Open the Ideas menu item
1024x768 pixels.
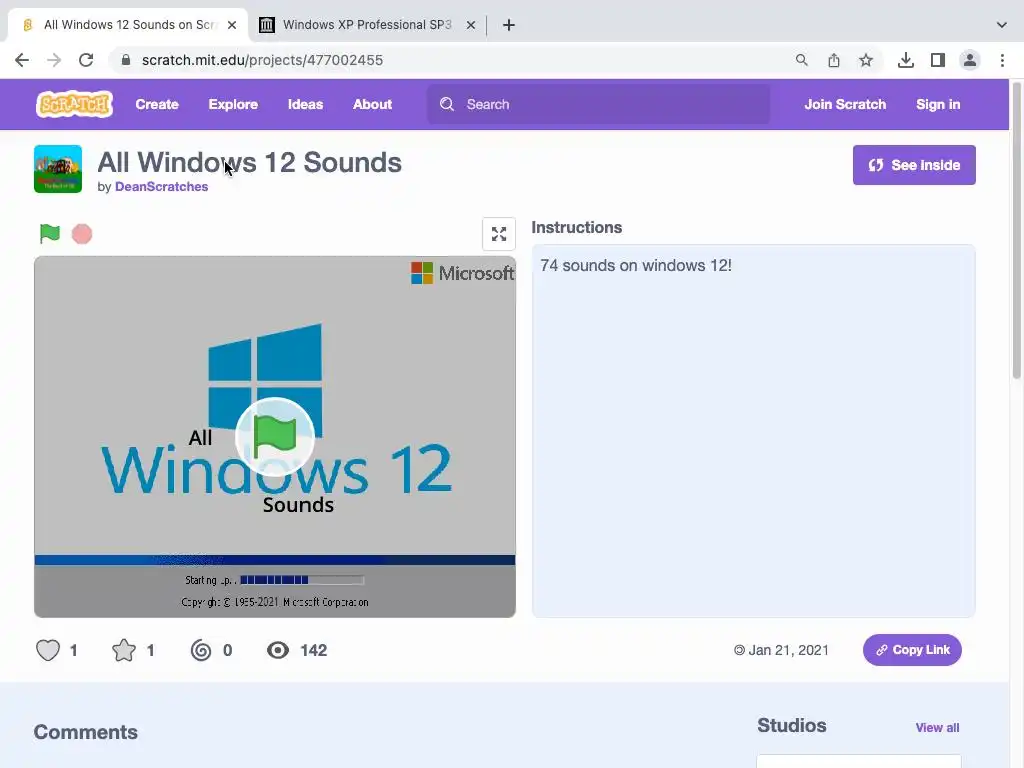click(306, 104)
